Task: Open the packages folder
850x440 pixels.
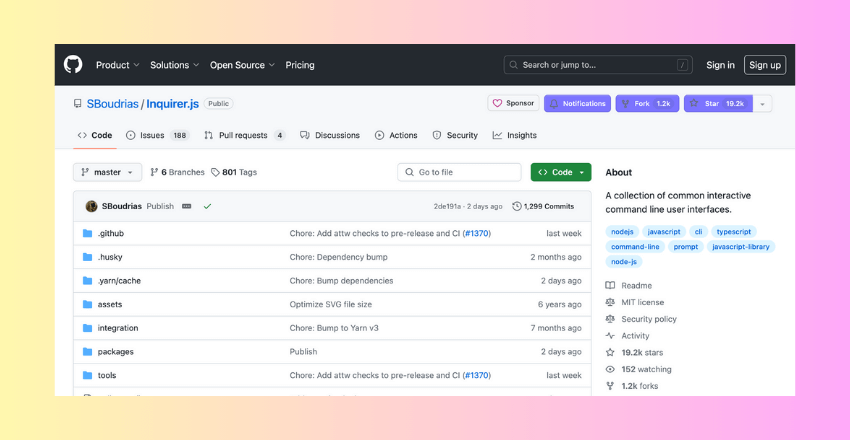Action: click(115, 352)
